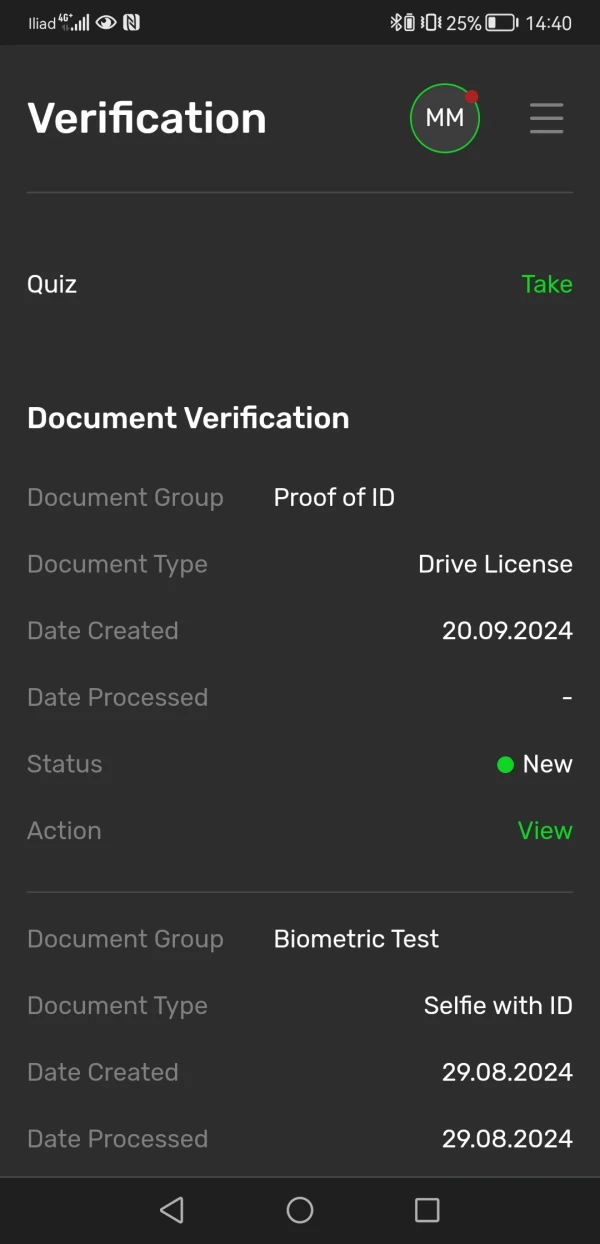Click the eye comfort status icon
This screenshot has width=600, height=1244.
tap(106, 22)
